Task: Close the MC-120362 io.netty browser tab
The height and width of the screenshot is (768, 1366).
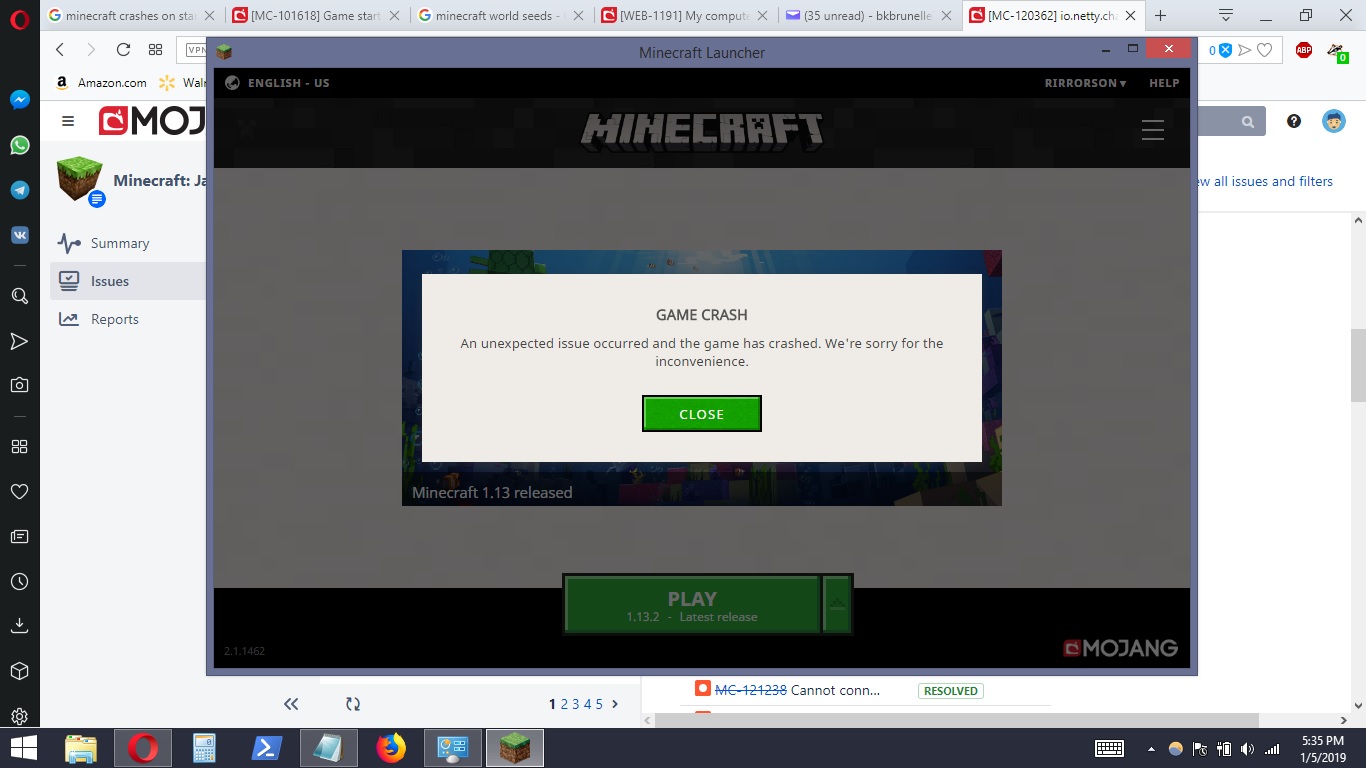Action: tap(1131, 16)
